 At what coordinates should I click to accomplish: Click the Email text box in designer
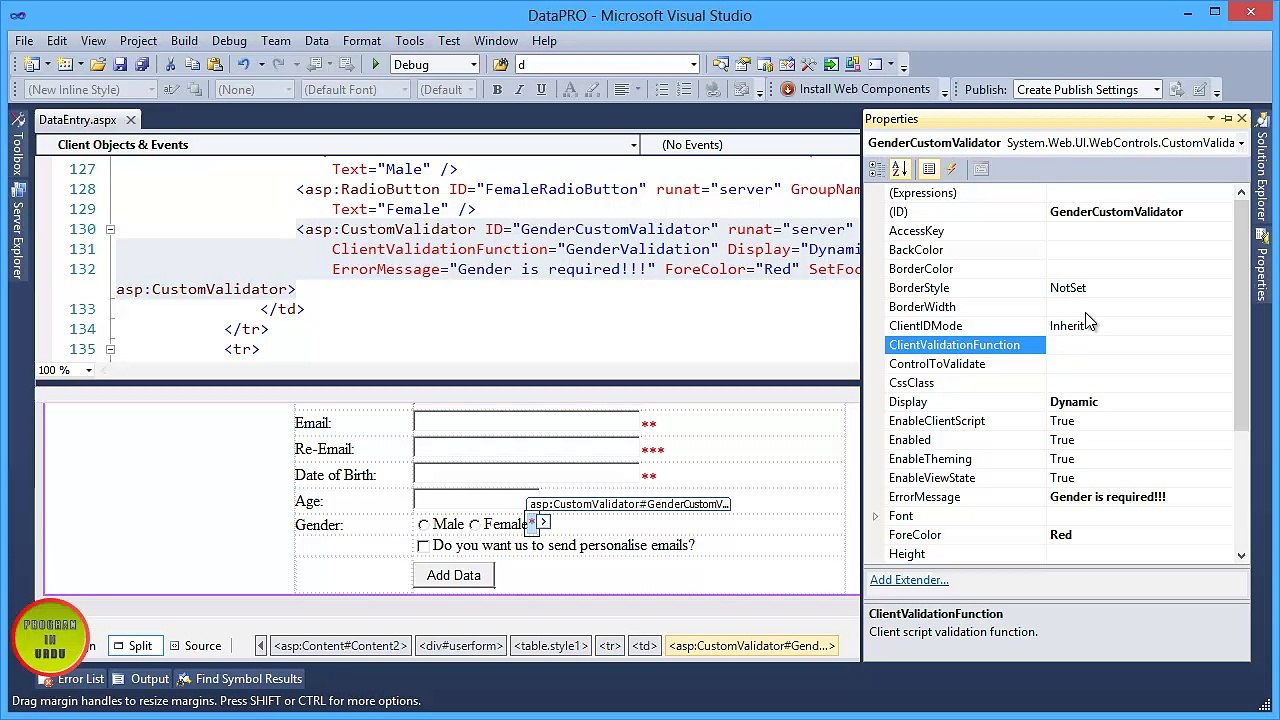[x=526, y=423]
